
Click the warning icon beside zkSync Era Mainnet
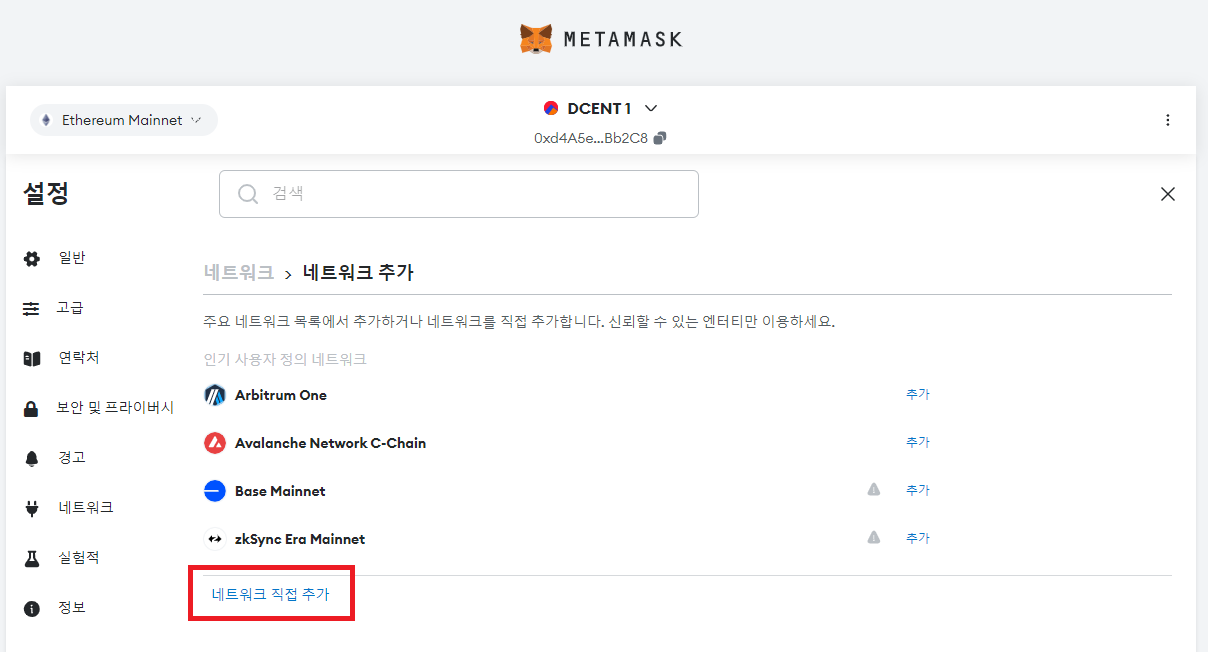coord(874,538)
